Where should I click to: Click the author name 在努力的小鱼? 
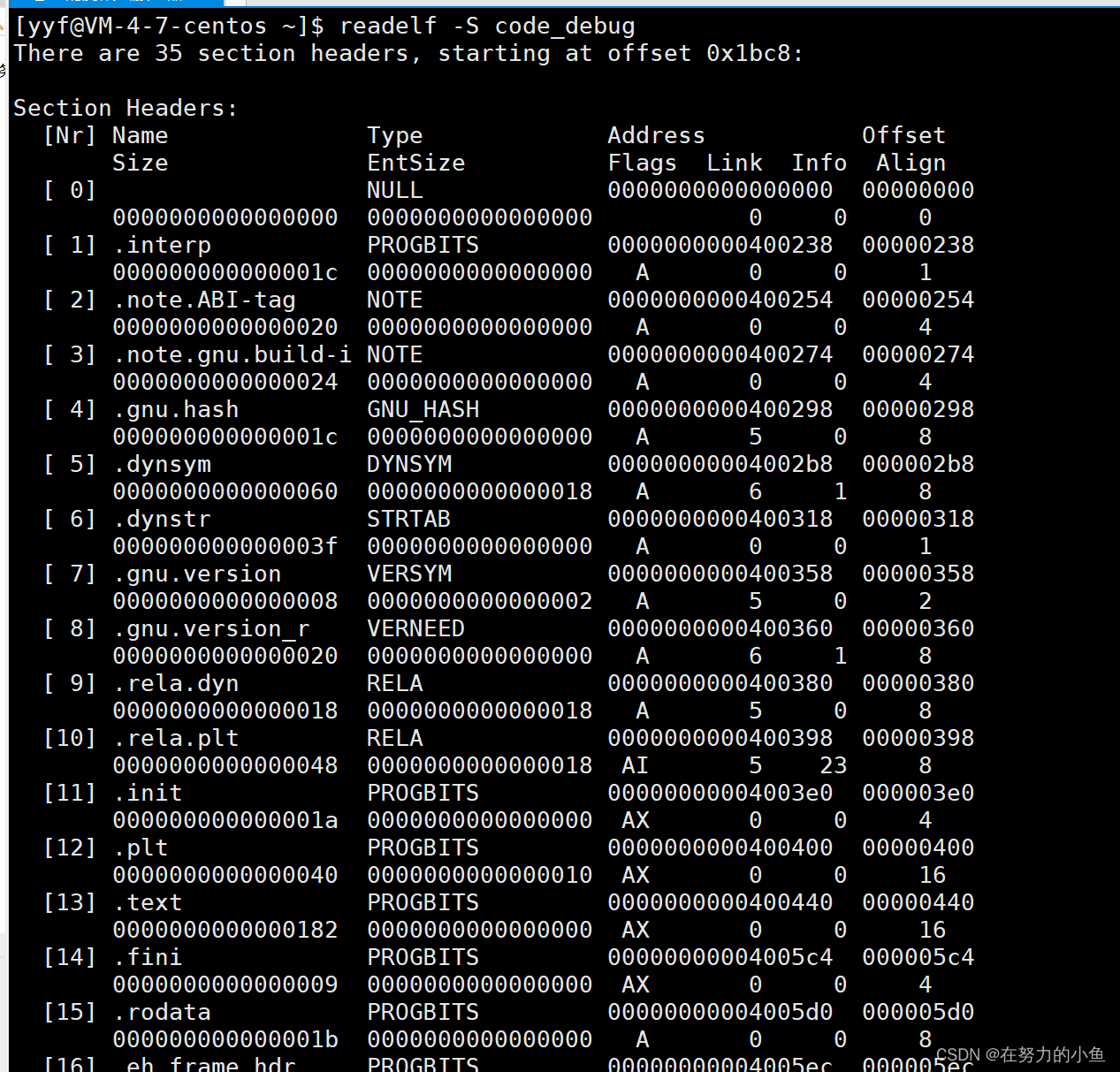(1052, 1054)
